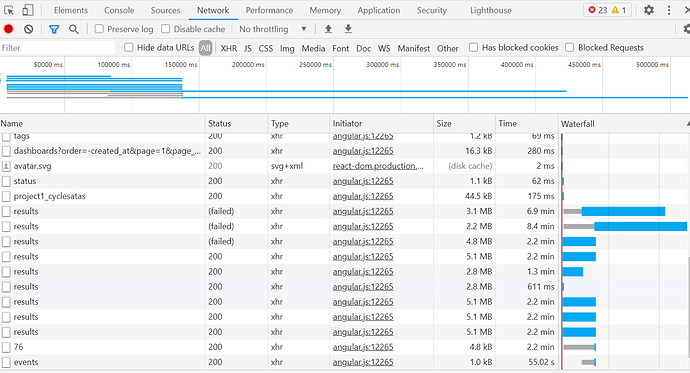Viewport: 690px width, 373px height.
Task: Filter requests by Img
Action: click(x=287, y=48)
